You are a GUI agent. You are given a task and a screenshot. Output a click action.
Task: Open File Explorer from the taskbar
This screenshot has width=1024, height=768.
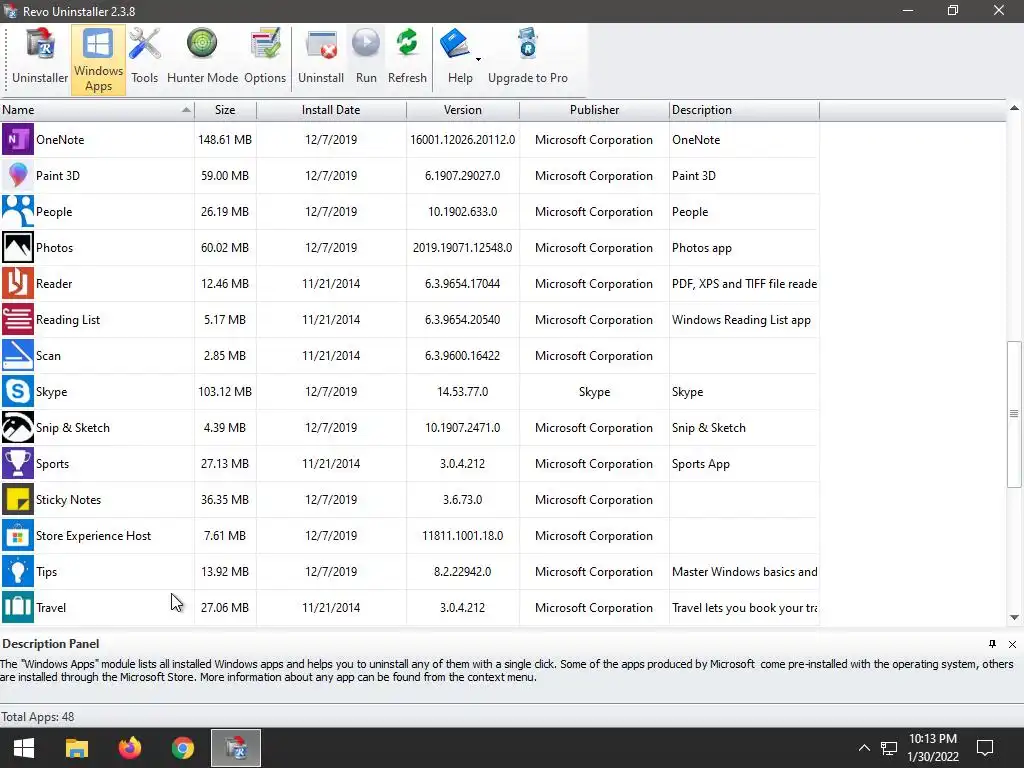pyautogui.click(x=76, y=748)
